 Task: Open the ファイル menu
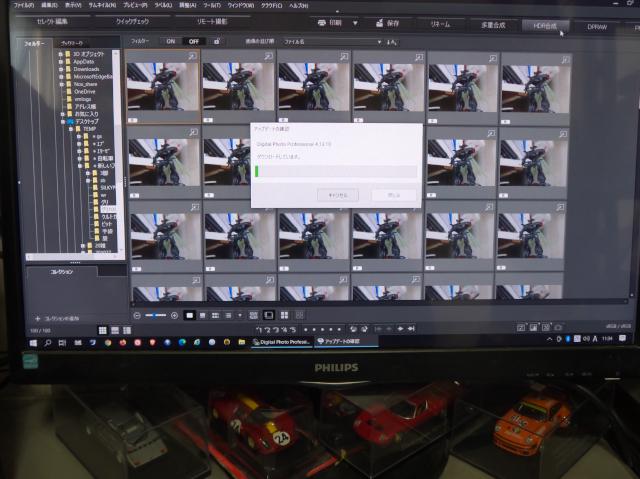(x=24, y=6)
